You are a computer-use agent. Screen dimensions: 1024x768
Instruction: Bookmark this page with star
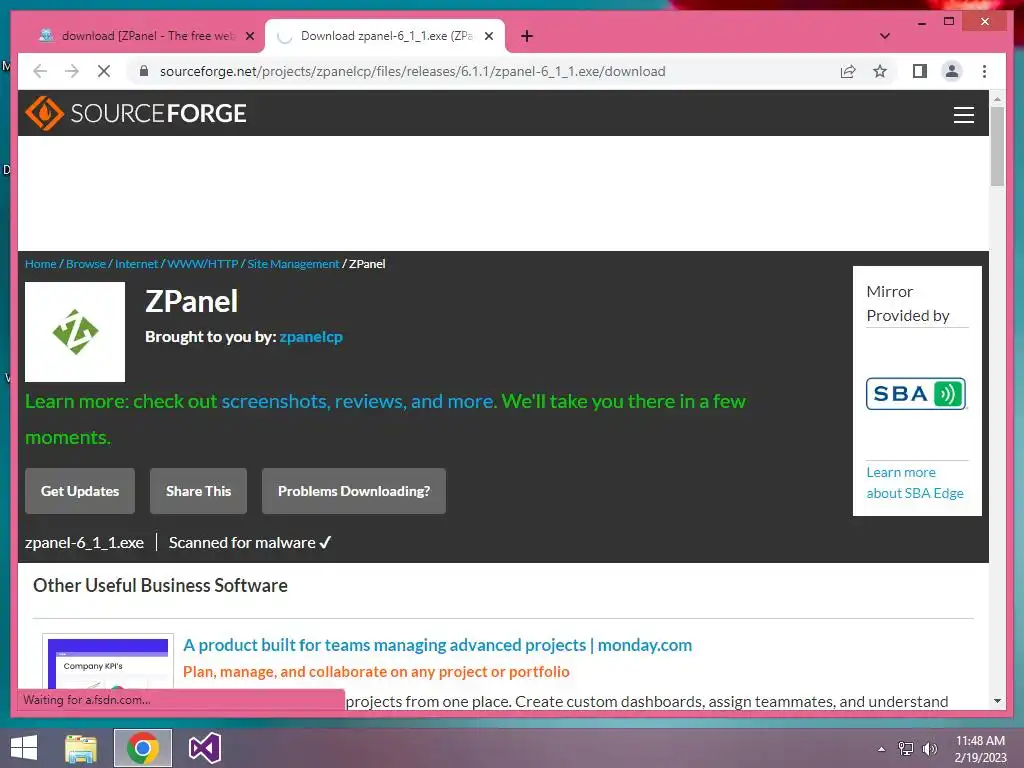coord(880,71)
